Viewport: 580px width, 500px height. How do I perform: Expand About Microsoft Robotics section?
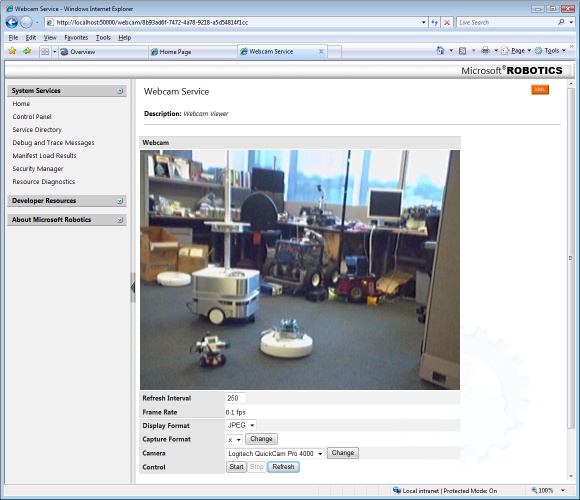[x=120, y=220]
